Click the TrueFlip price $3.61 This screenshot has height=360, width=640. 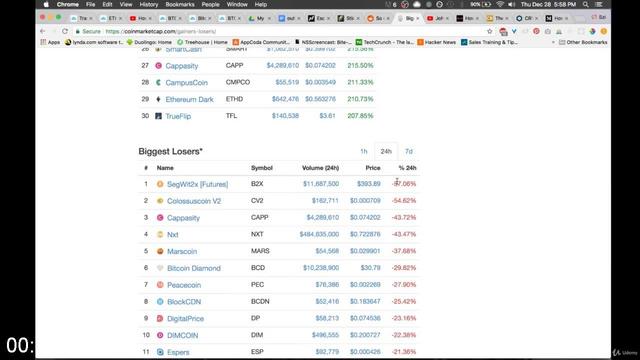click(x=328, y=116)
